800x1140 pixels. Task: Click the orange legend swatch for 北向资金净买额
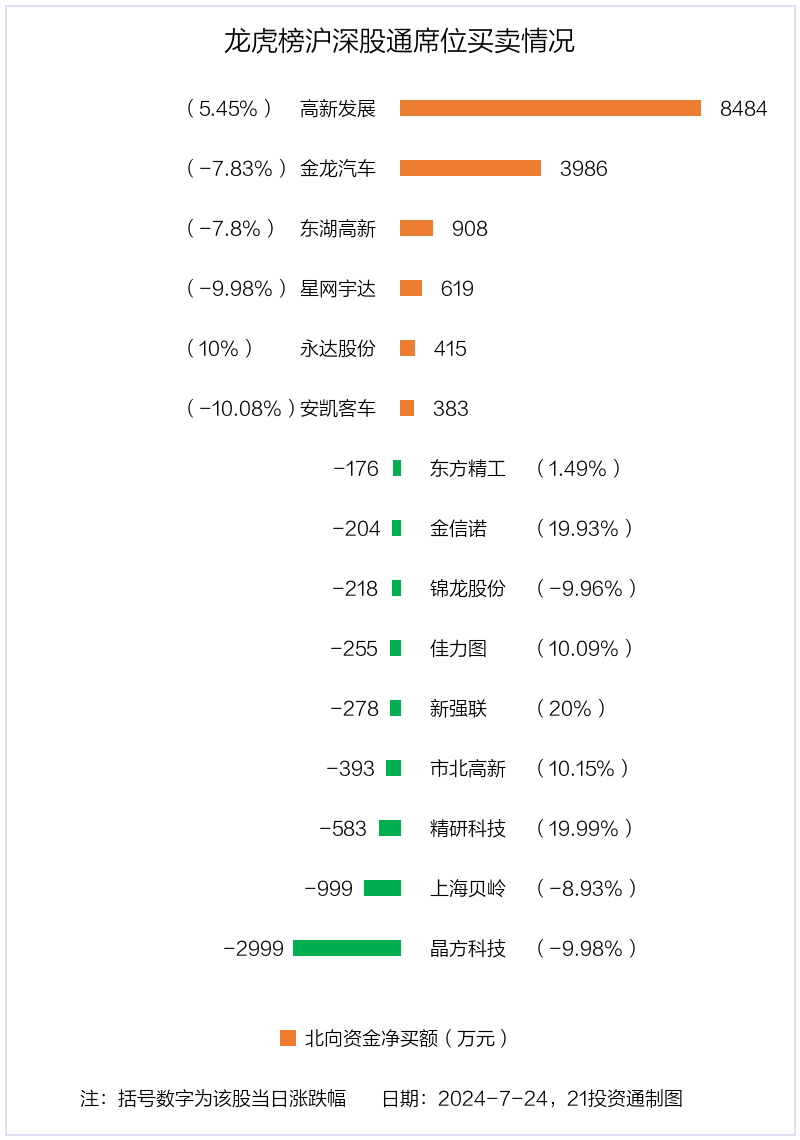pos(288,1038)
